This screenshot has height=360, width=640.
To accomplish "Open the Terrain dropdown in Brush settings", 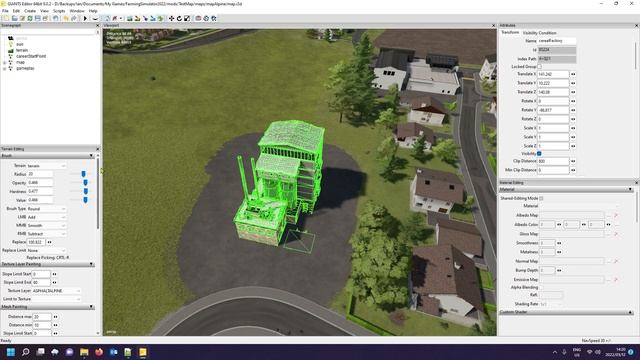I will 46,166.
